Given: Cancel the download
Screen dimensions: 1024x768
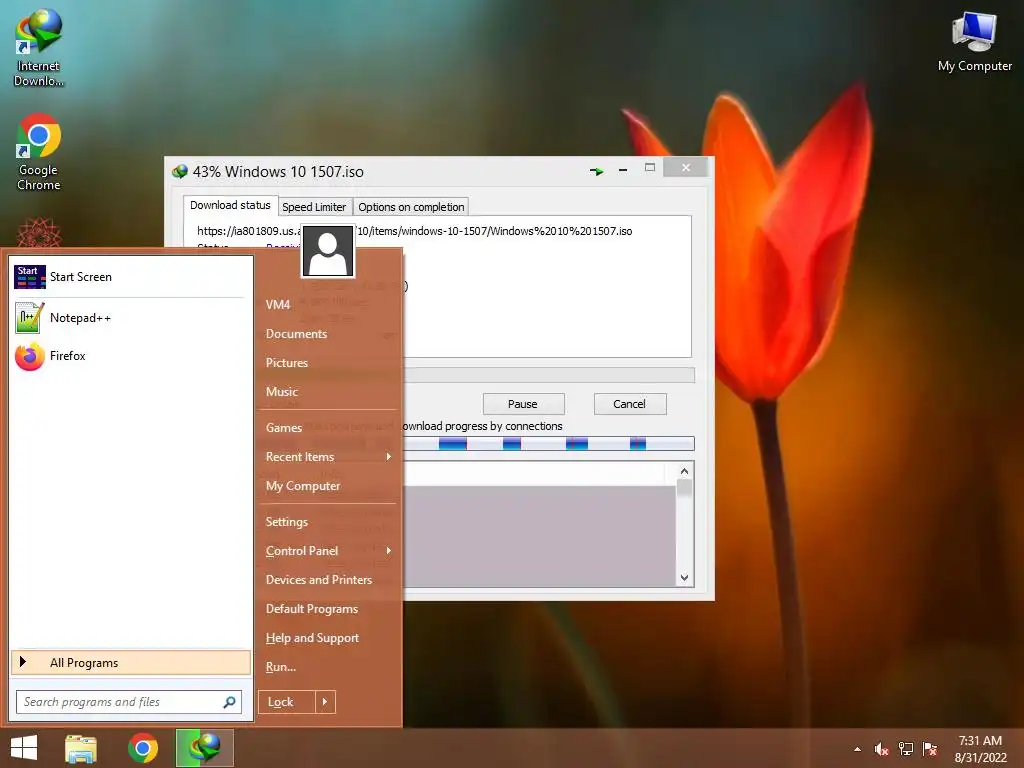Looking at the screenshot, I should point(630,404).
